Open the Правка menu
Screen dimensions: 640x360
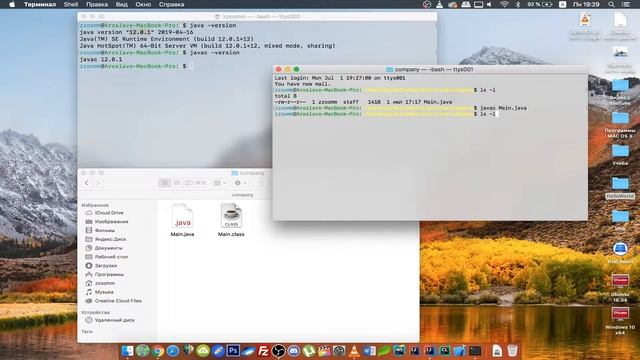click(x=97, y=4)
